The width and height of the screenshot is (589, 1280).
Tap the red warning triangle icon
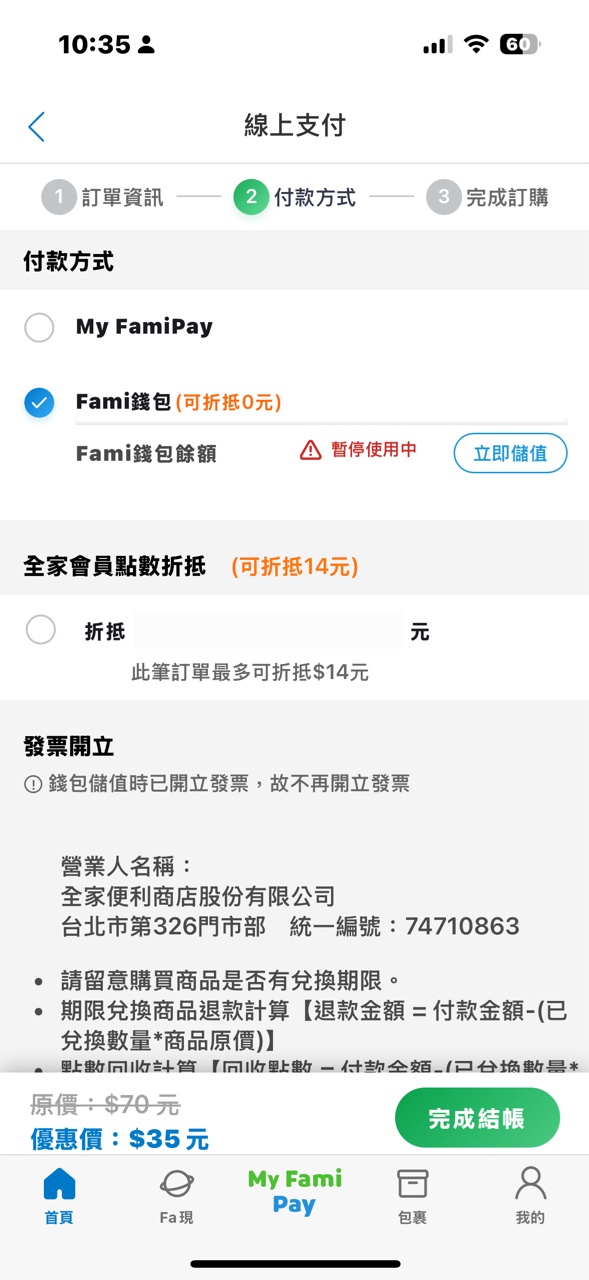[311, 451]
